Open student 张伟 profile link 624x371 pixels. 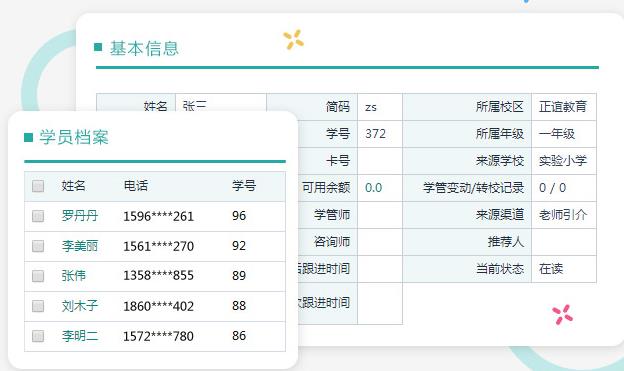pos(74,276)
